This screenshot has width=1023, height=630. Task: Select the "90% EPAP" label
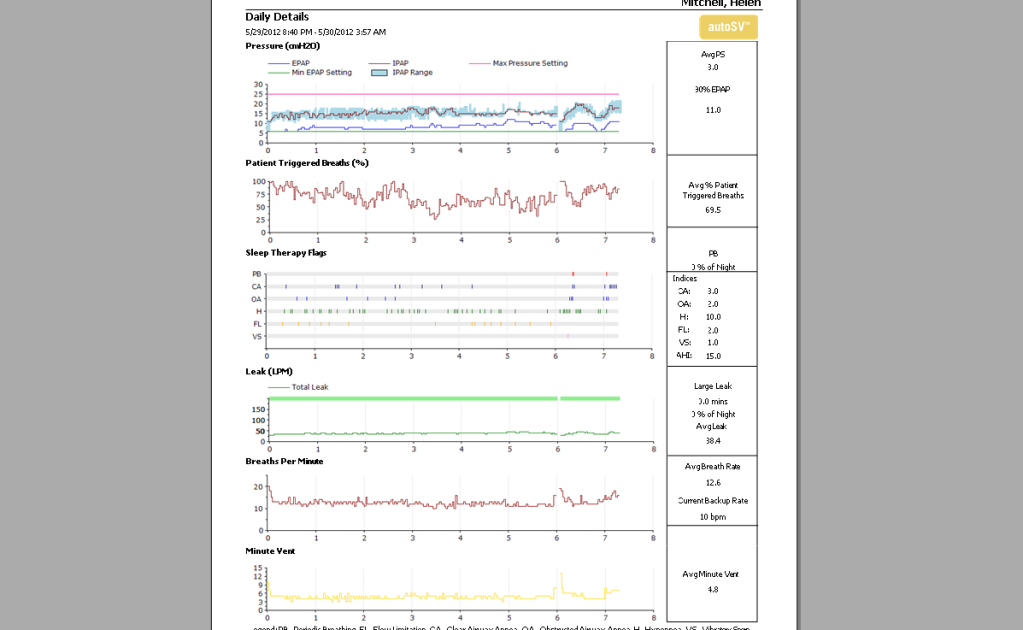tap(712, 89)
